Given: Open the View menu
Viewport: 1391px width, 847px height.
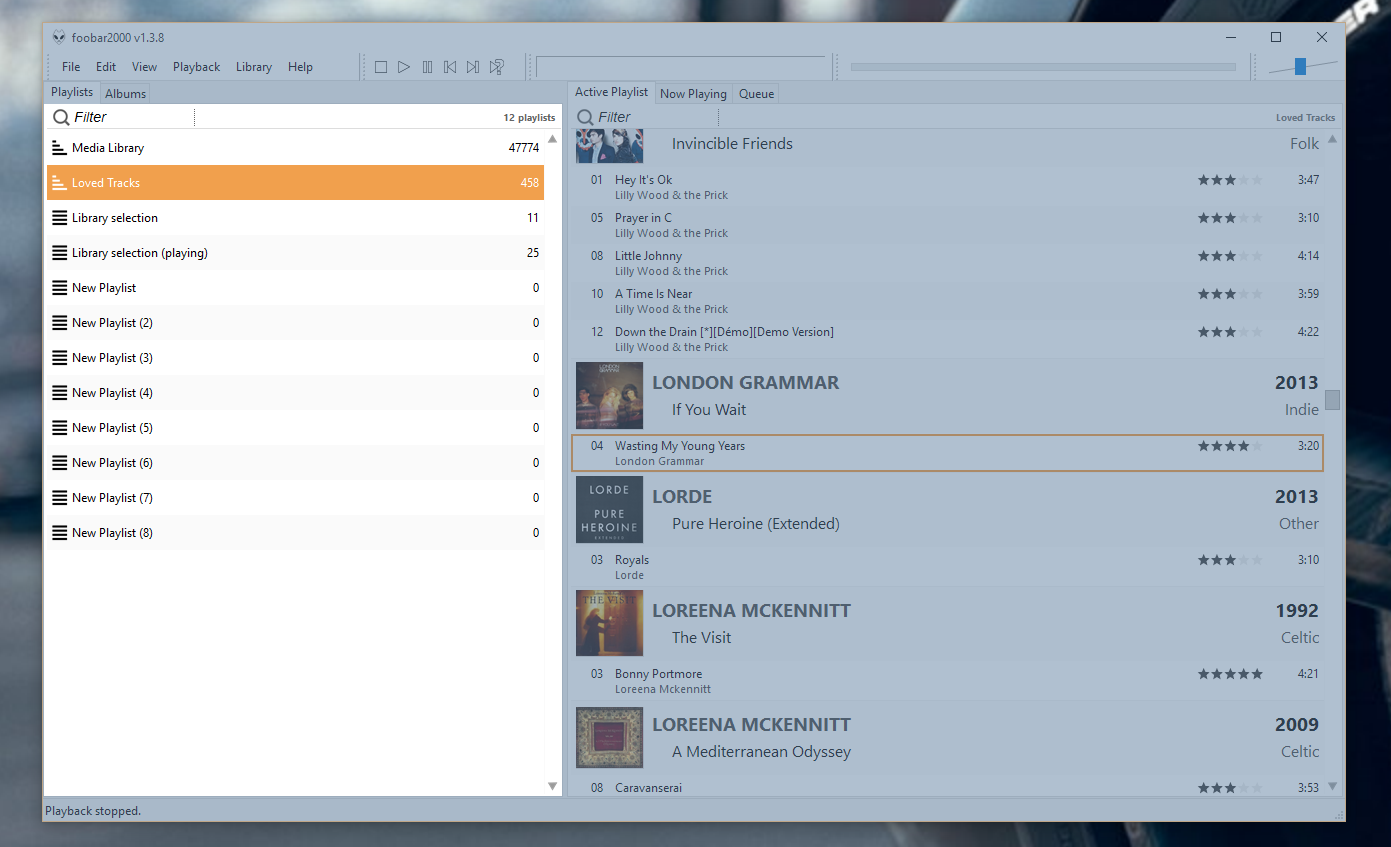Looking at the screenshot, I should click(145, 67).
